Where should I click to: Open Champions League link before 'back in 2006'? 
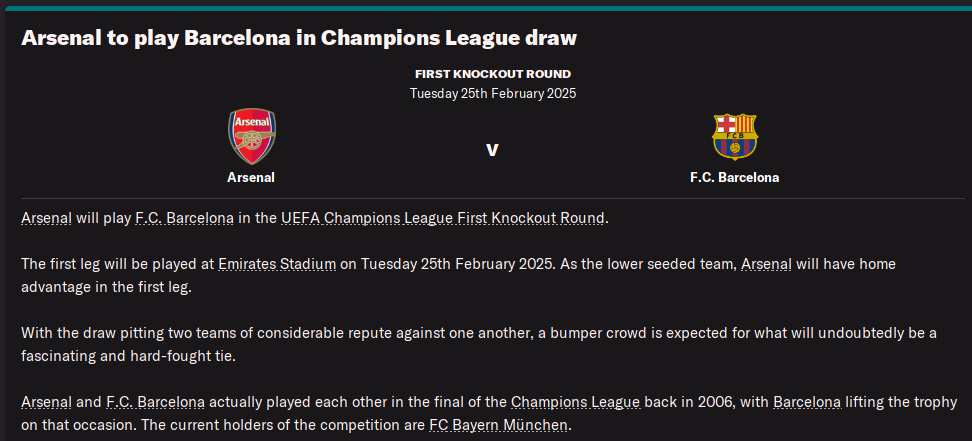(575, 403)
